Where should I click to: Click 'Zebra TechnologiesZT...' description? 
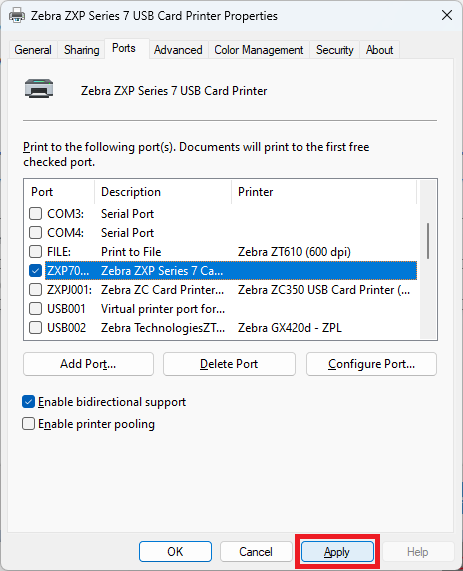click(x=163, y=328)
